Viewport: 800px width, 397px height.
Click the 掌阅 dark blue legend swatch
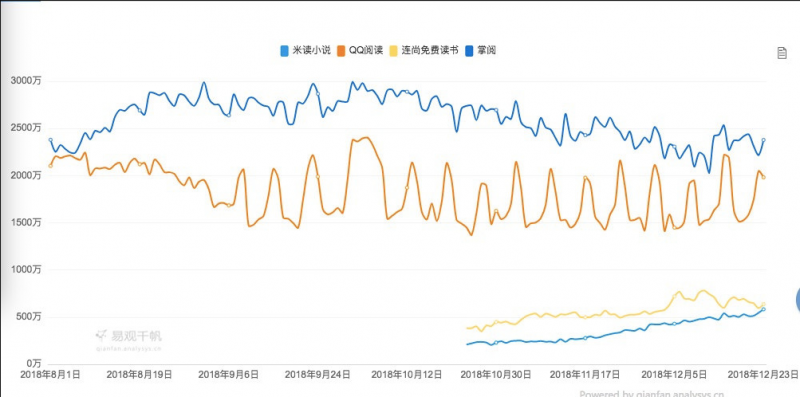(x=469, y=51)
